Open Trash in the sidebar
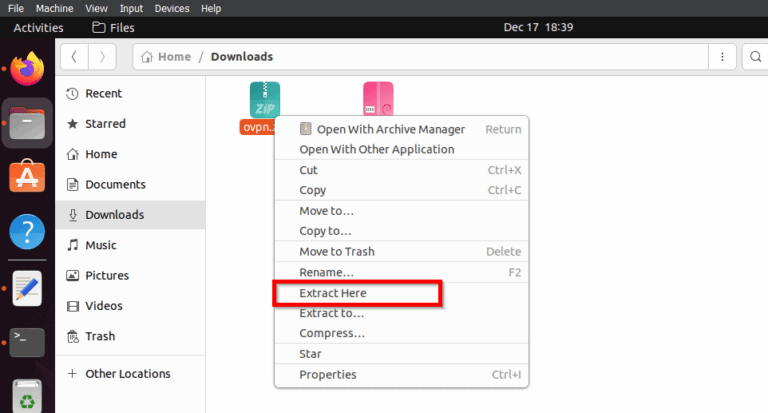 pyautogui.click(x=99, y=336)
